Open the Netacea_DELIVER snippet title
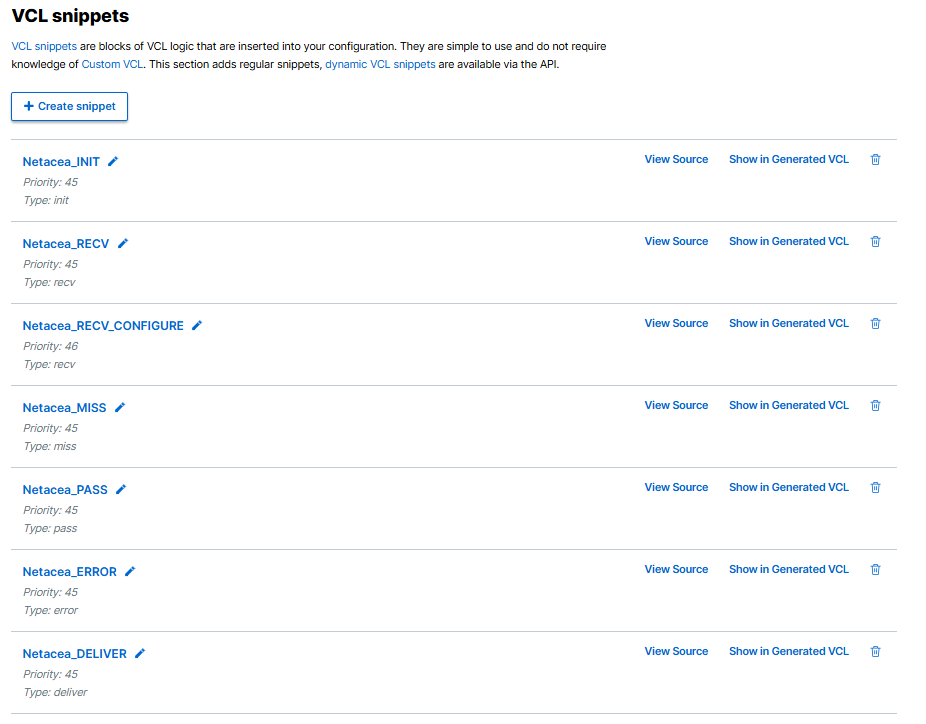This screenshot has width=926, height=724. point(75,654)
